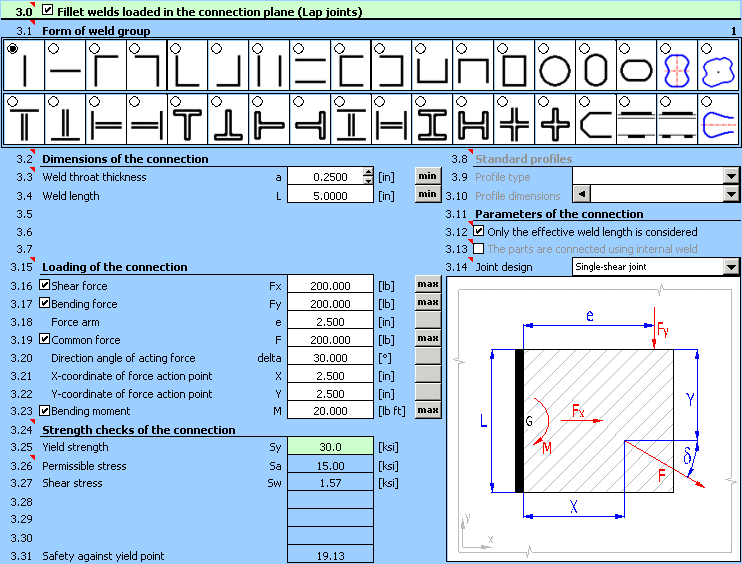
Task: Select the single horizontal line weld shape
Action: point(65,66)
